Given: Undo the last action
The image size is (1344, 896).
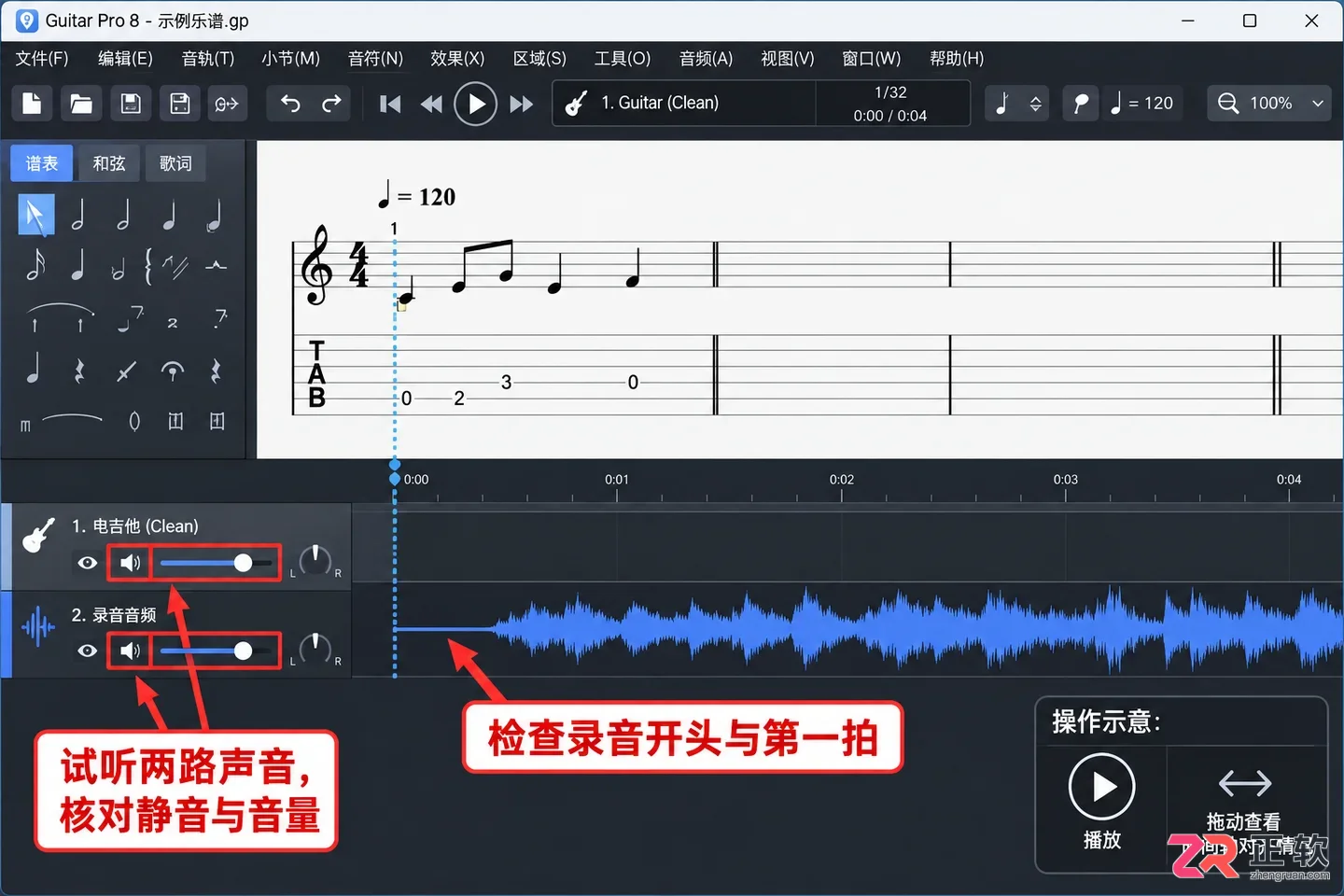Looking at the screenshot, I should coord(290,103).
